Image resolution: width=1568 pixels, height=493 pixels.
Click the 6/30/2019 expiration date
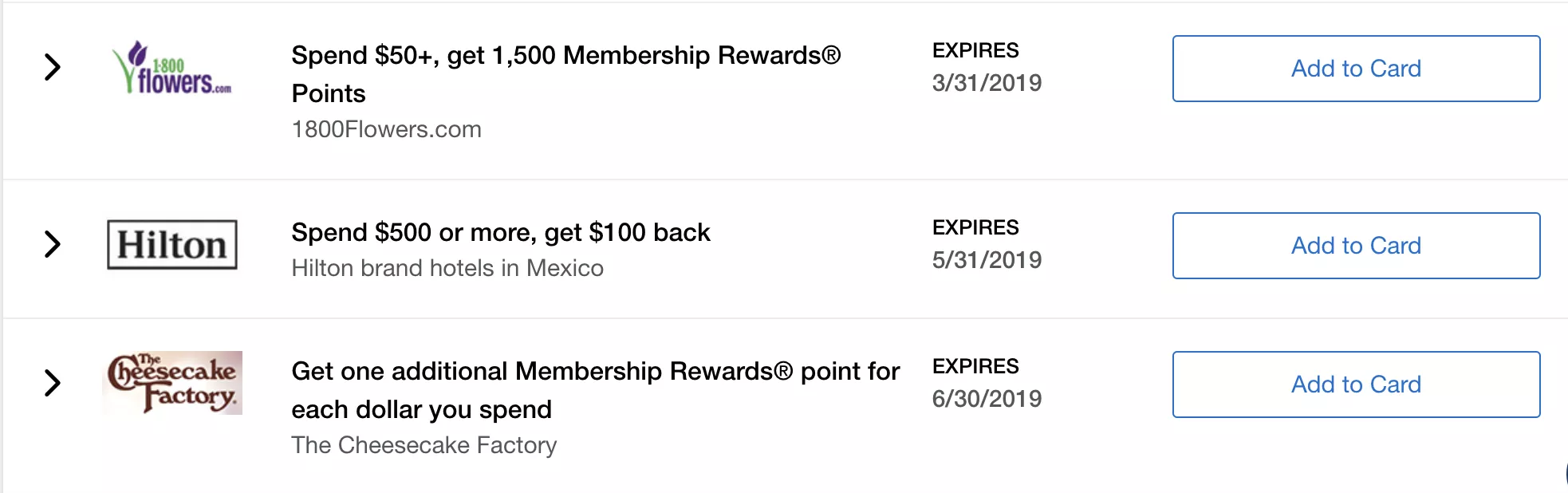coord(987,398)
